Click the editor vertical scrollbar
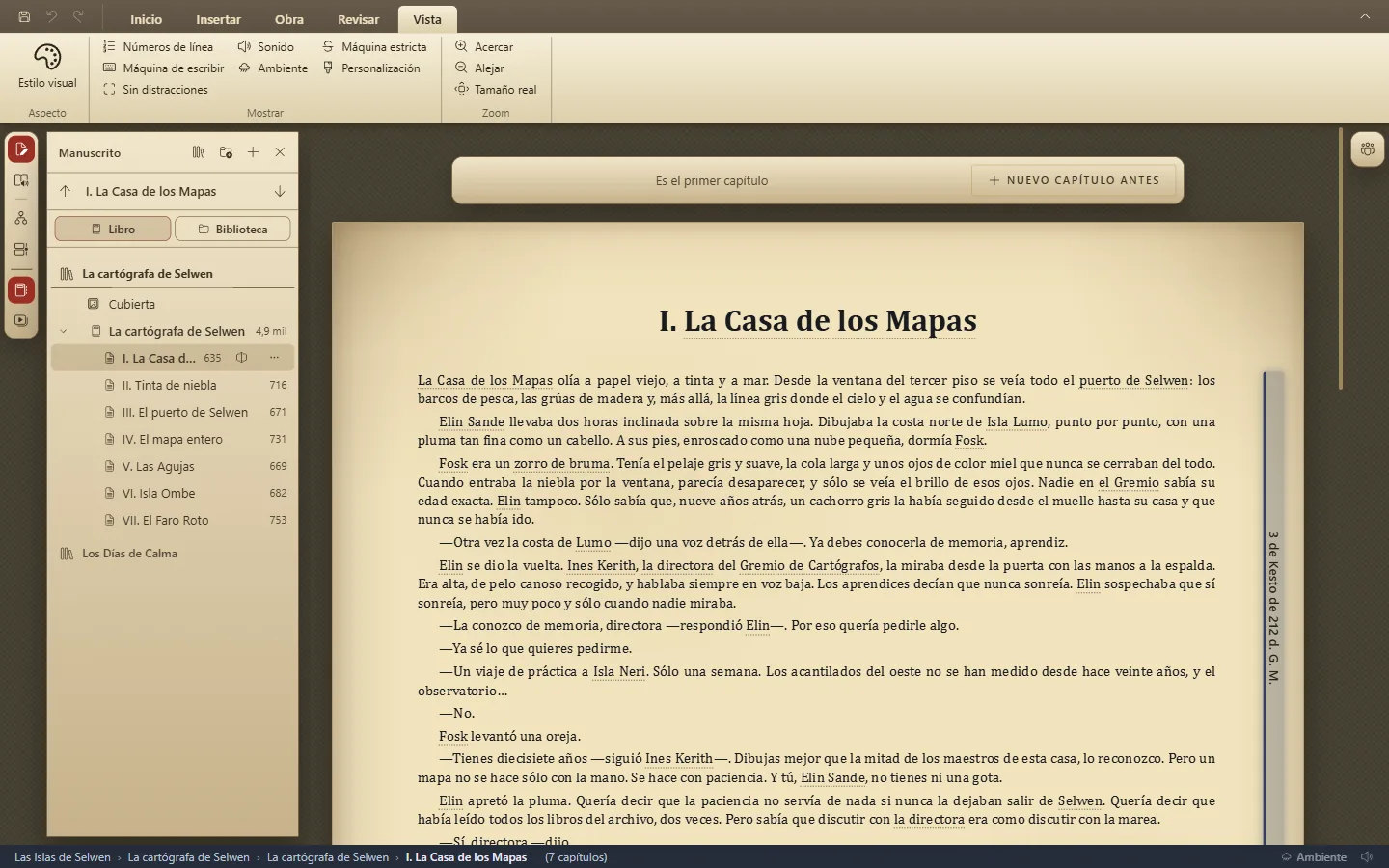Screen dimensions: 1389x868 click(x=1341, y=258)
